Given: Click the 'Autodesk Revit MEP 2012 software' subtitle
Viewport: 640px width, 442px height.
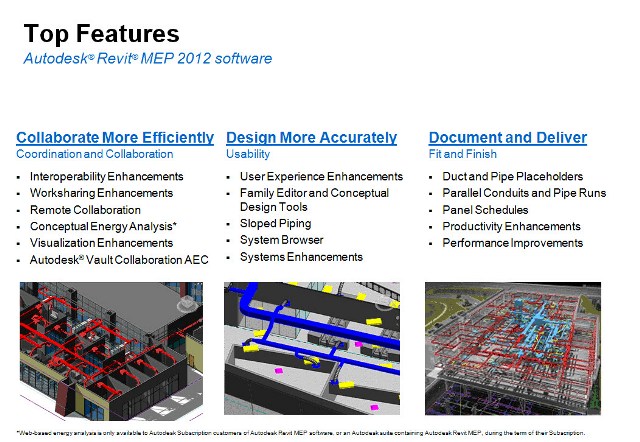Looking at the screenshot, I should (148, 58).
